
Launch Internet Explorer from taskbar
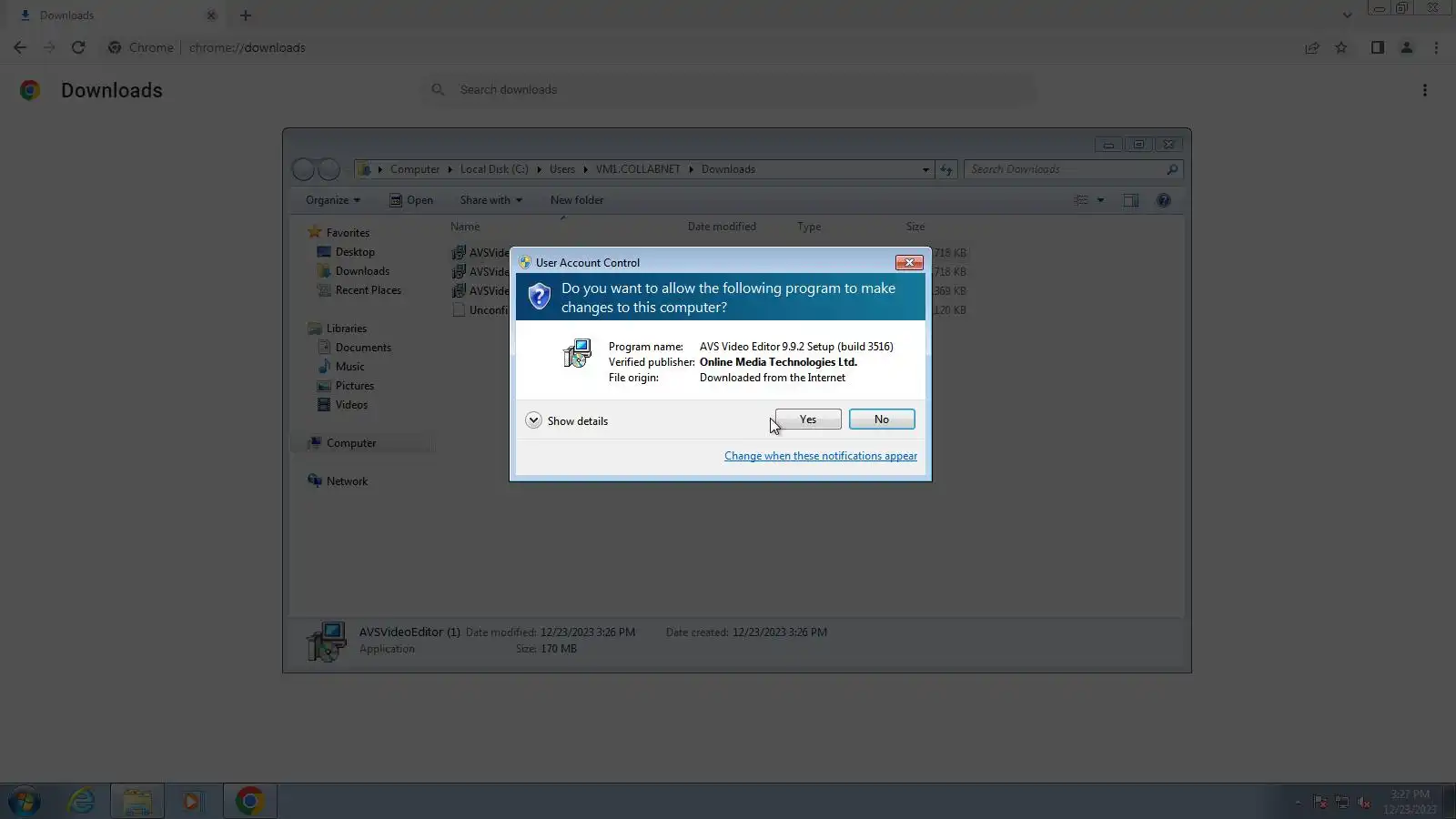coord(82,801)
